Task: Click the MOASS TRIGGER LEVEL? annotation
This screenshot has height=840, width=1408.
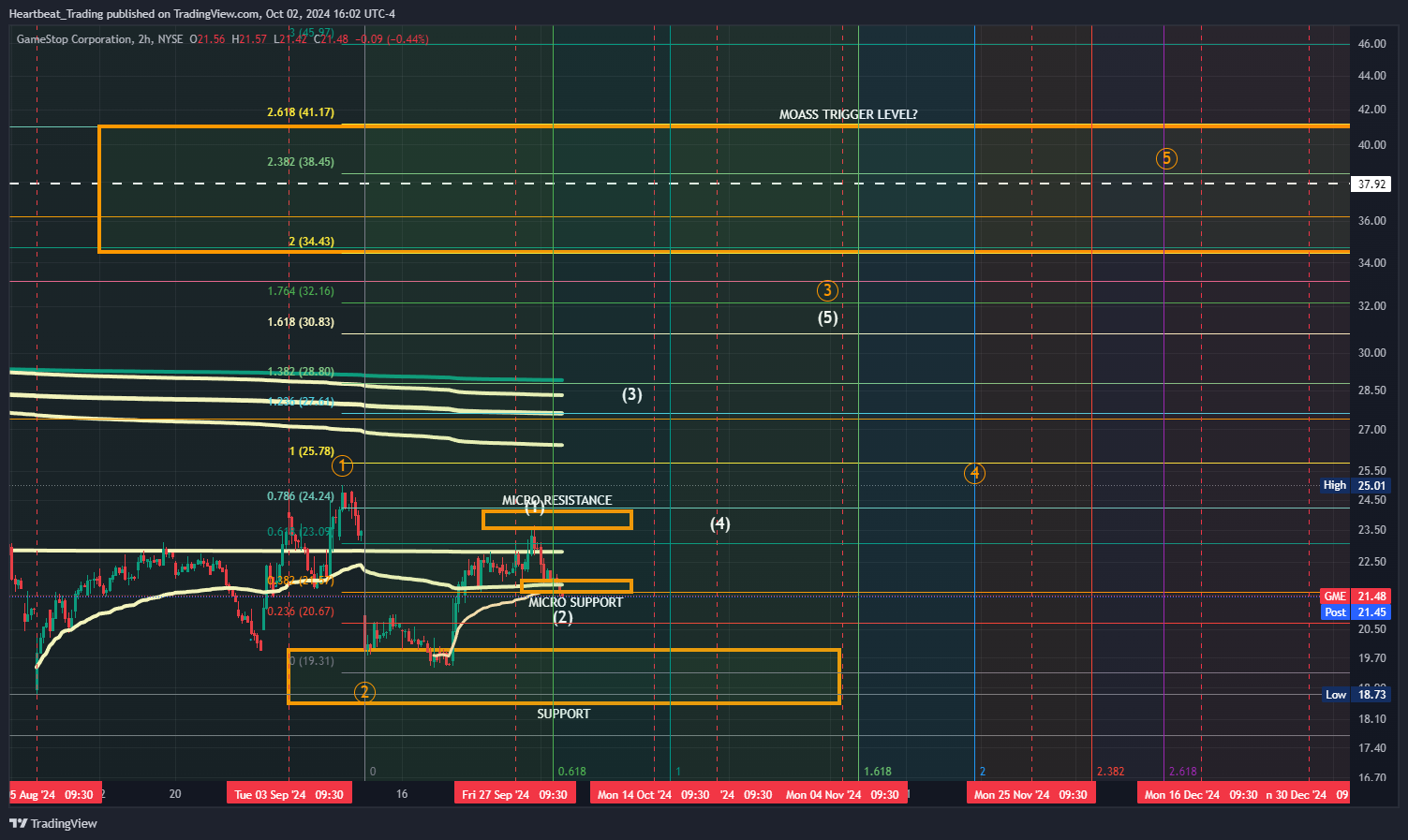Action: pos(849,114)
